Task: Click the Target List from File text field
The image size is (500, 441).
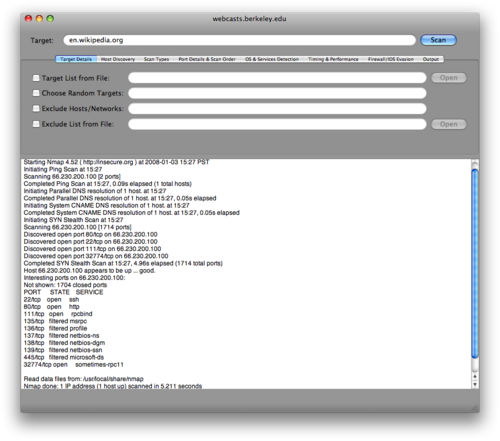Action: coord(277,78)
